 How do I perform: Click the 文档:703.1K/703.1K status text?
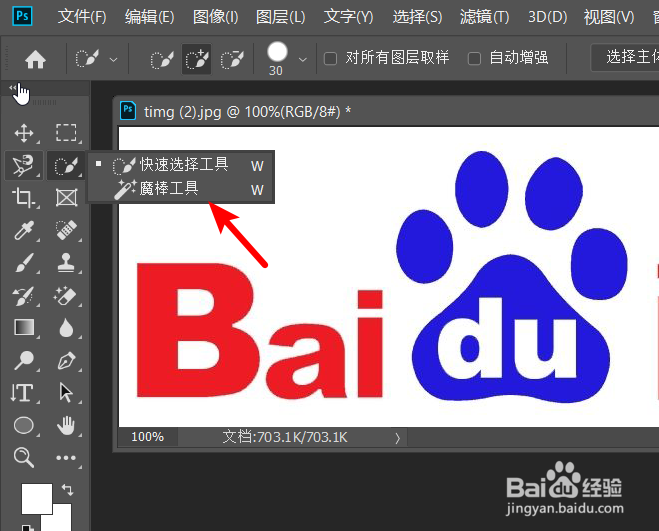pyautogui.click(x=285, y=437)
